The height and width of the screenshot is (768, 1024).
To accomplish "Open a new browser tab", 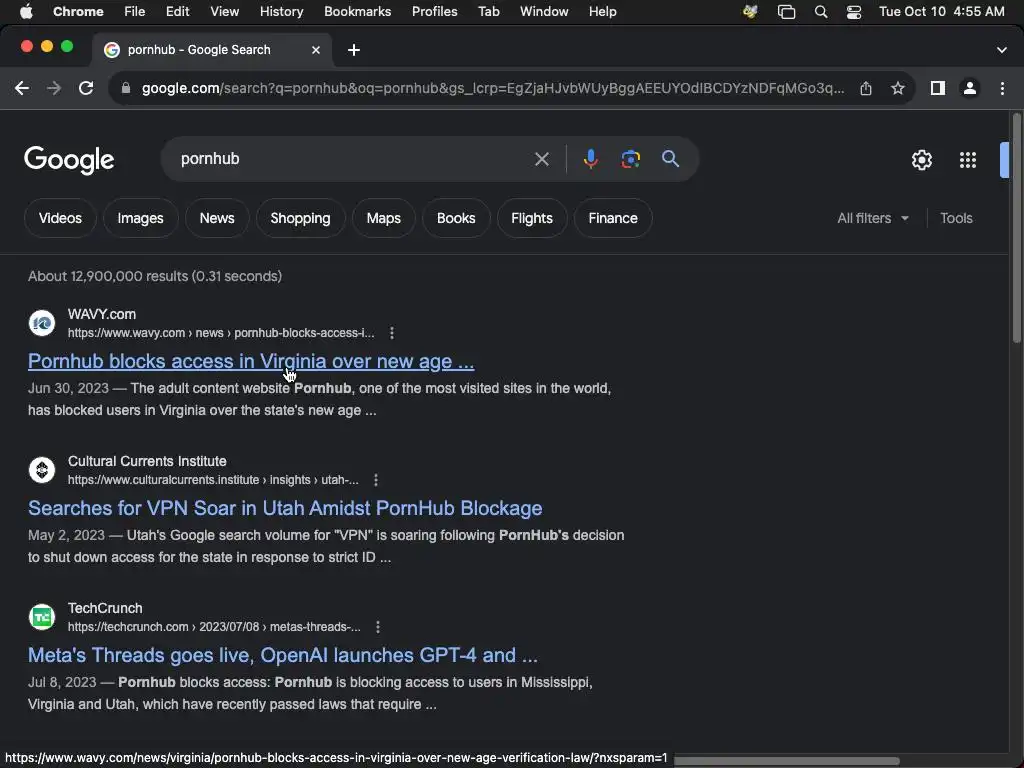I will coord(353,50).
